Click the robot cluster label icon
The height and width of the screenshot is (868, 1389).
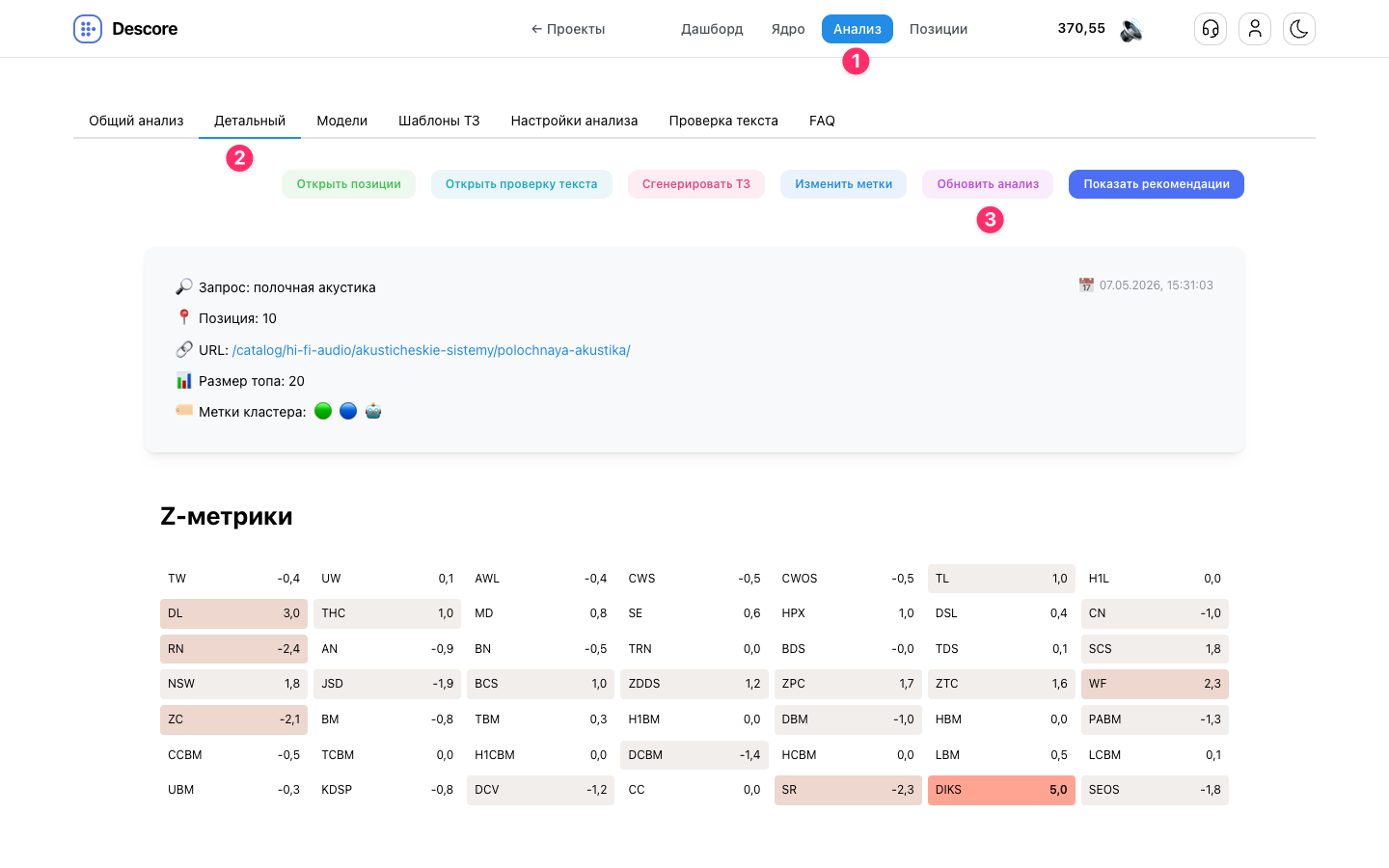(x=373, y=411)
